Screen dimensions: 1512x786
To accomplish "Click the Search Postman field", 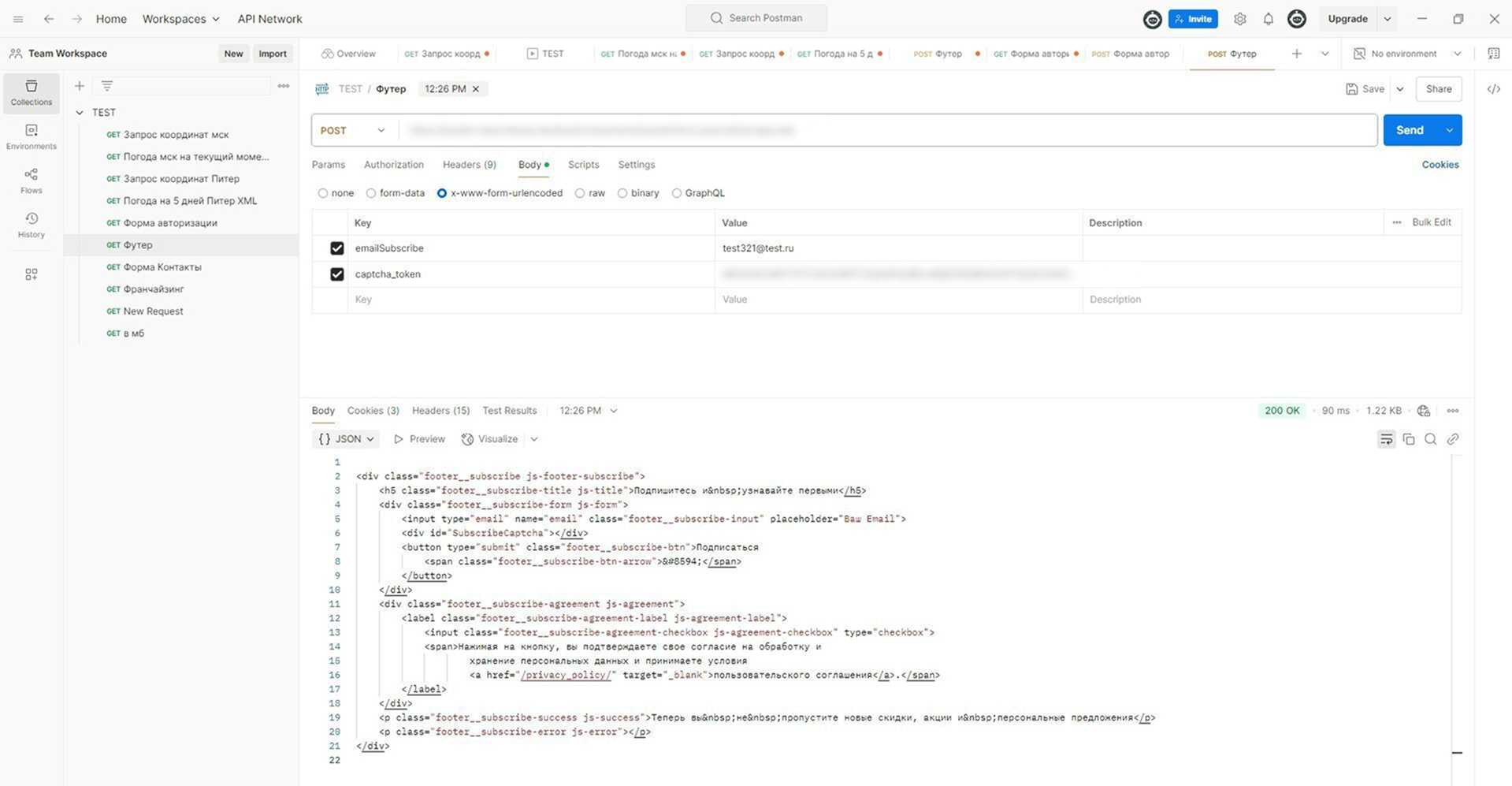I will click(x=756, y=18).
